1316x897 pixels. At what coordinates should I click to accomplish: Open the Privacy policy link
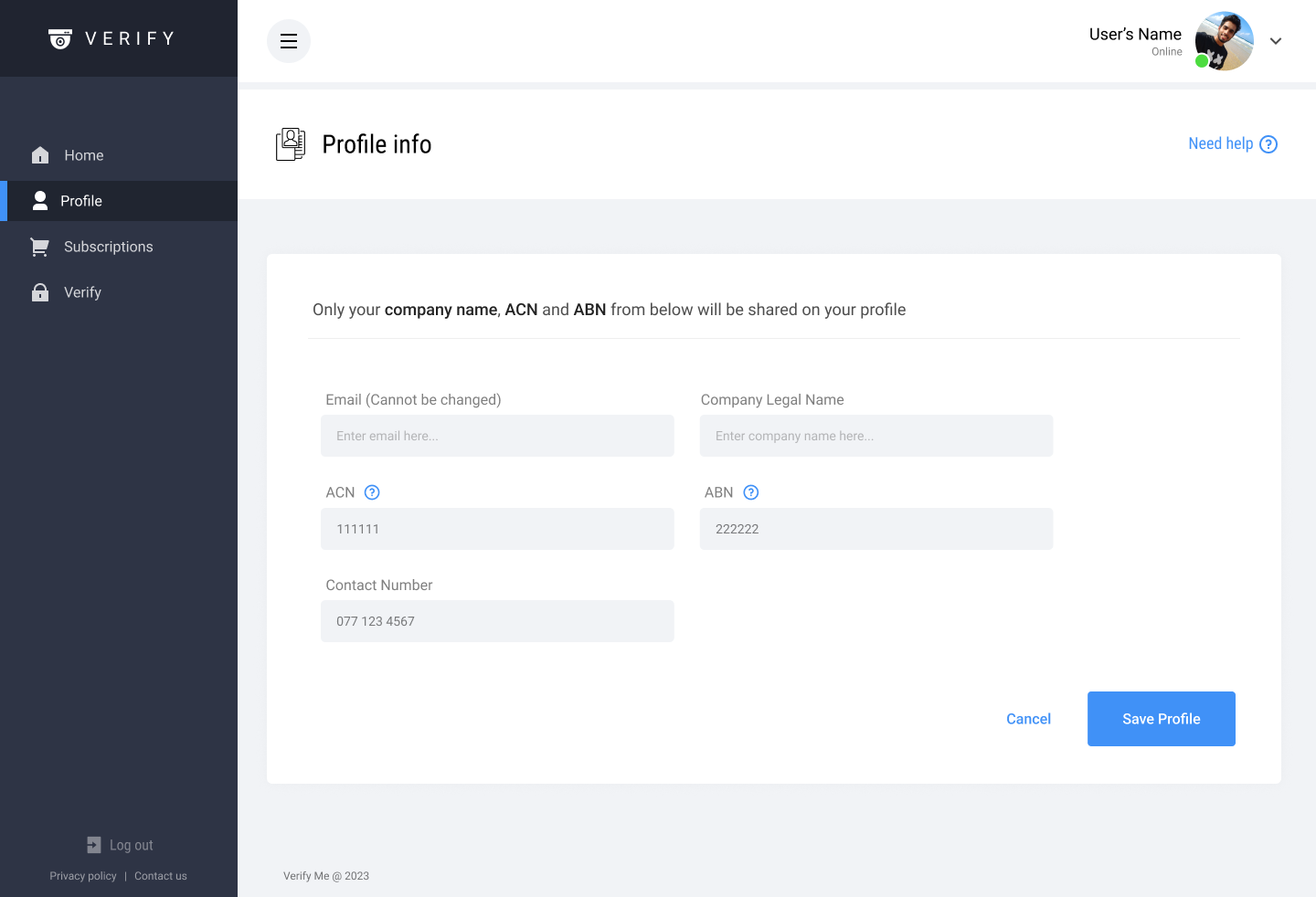[83, 876]
